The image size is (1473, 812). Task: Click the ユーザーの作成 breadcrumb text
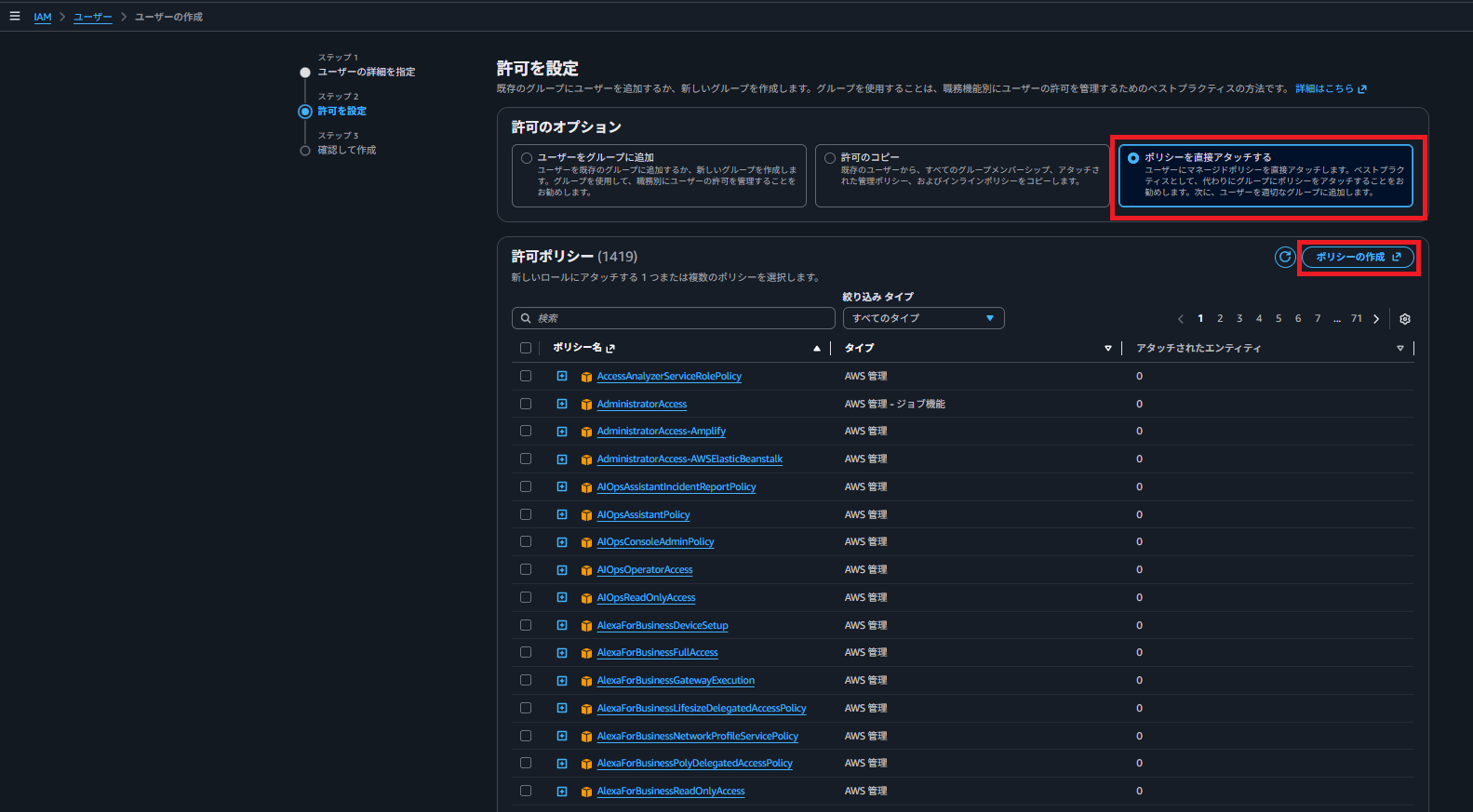(168, 17)
